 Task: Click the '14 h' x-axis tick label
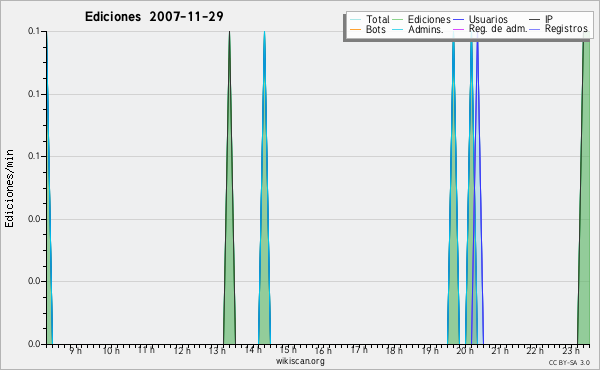point(253,350)
